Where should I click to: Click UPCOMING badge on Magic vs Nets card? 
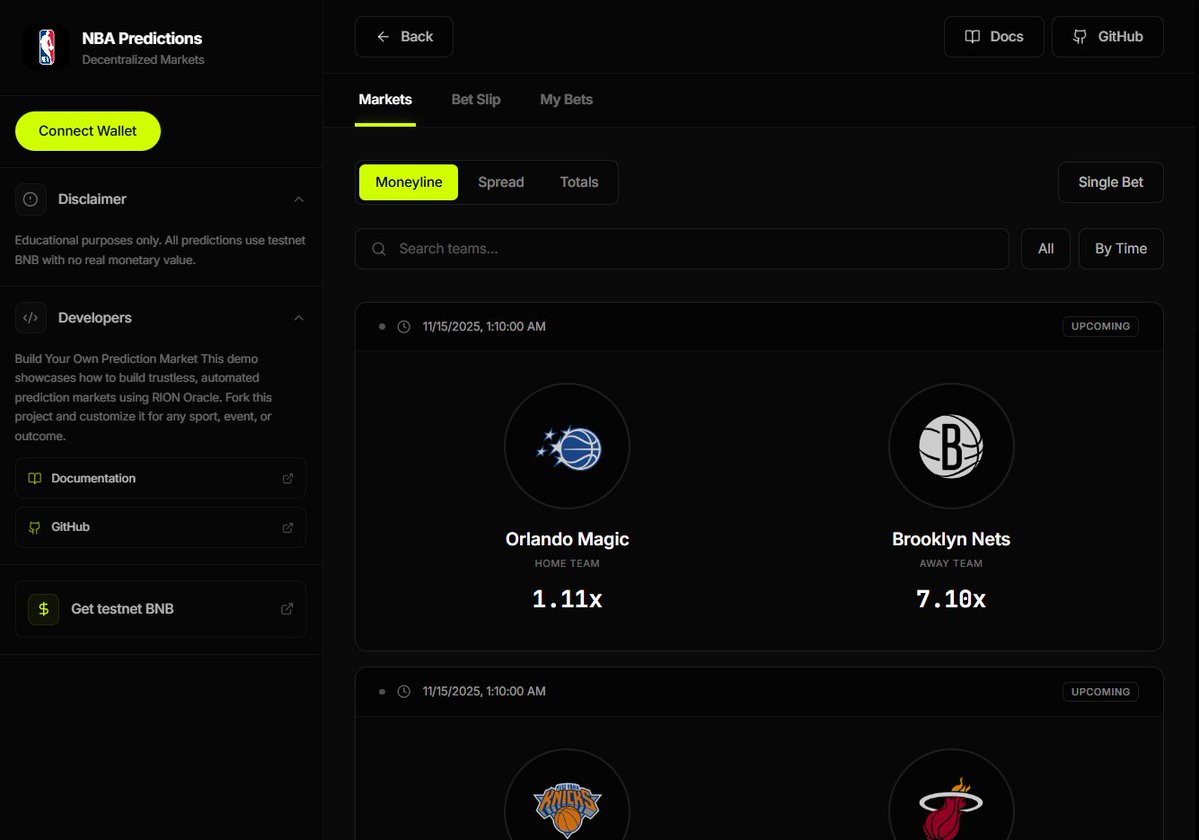point(1100,326)
